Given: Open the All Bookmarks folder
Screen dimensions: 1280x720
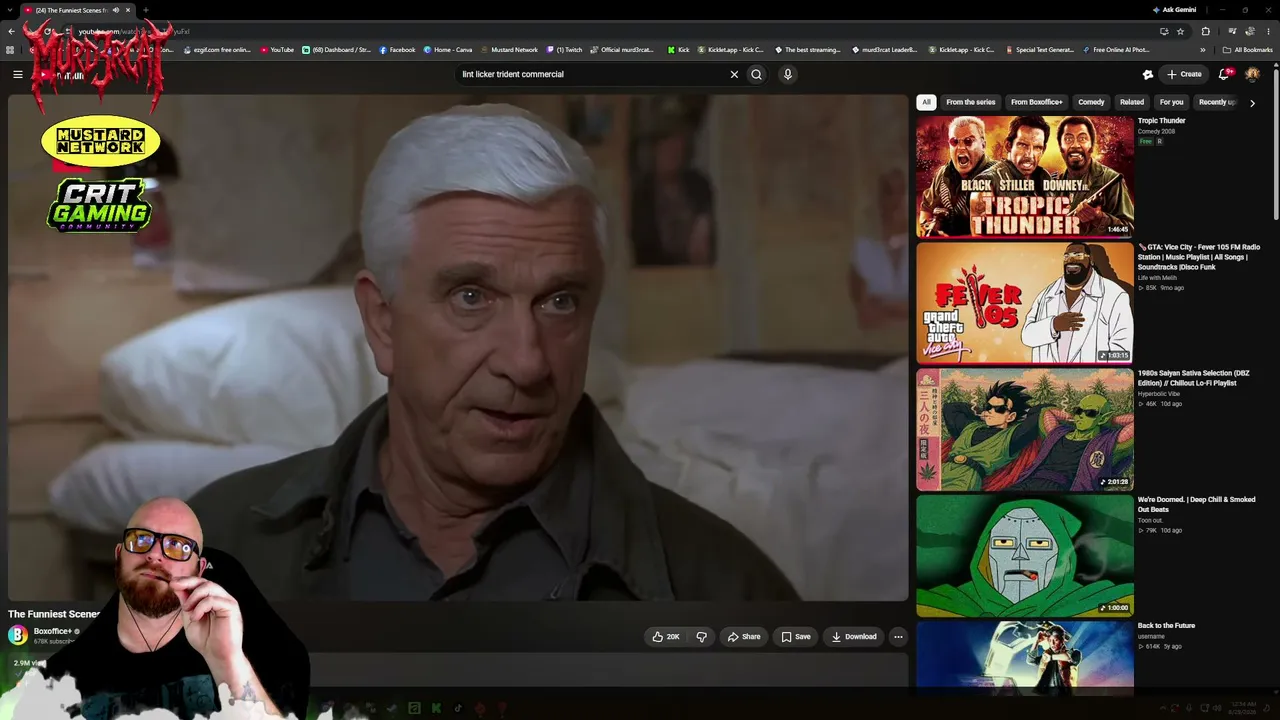Looking at the screenshot, I should (x=1247, y=50).
